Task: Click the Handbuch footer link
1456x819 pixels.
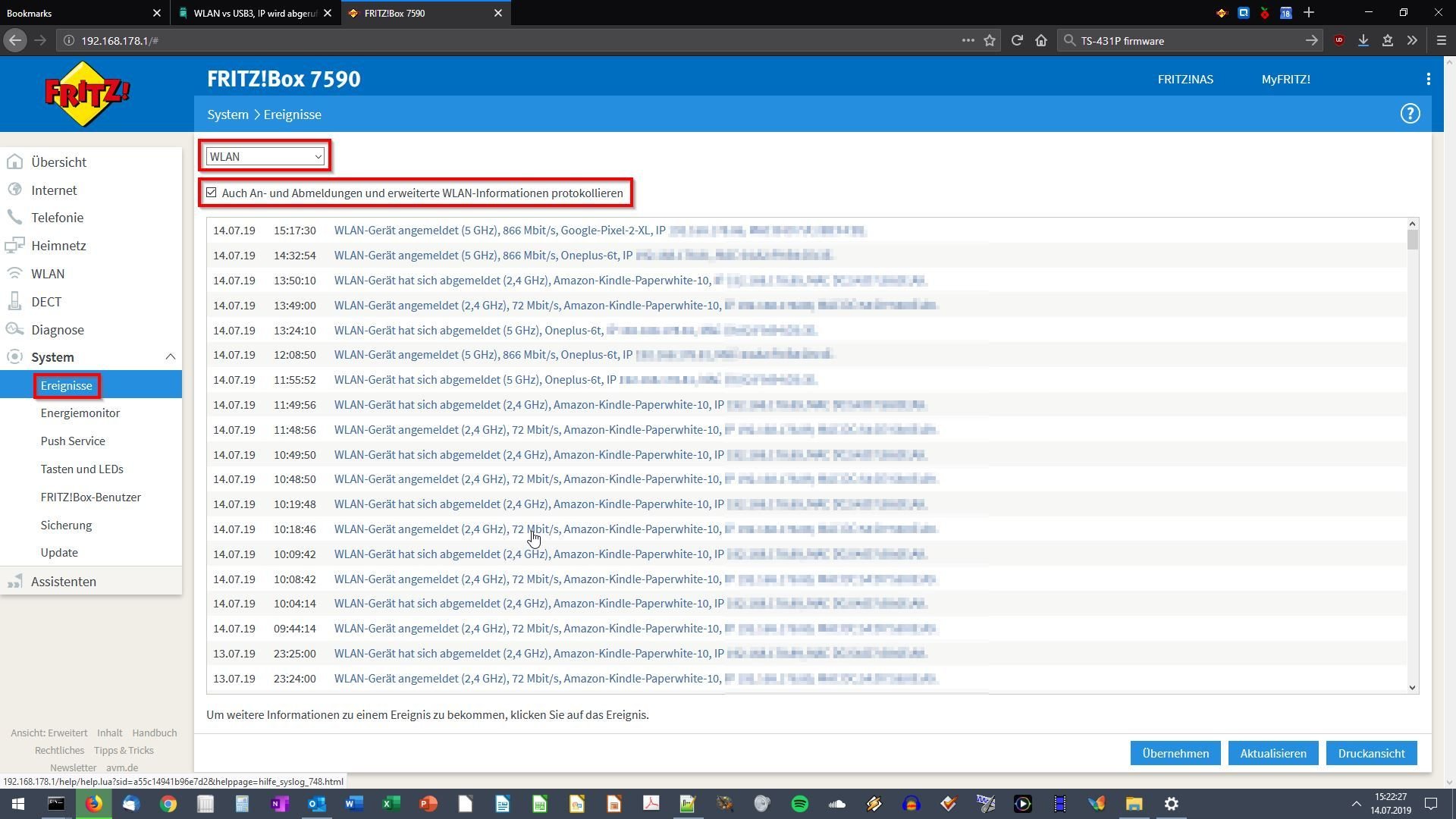Action: [155, 733]
